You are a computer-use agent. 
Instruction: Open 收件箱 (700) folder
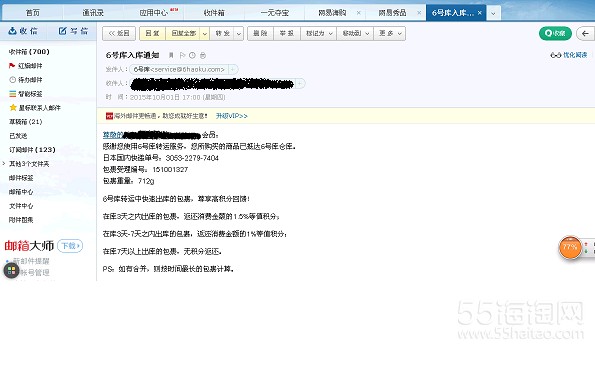coord(29,52)
